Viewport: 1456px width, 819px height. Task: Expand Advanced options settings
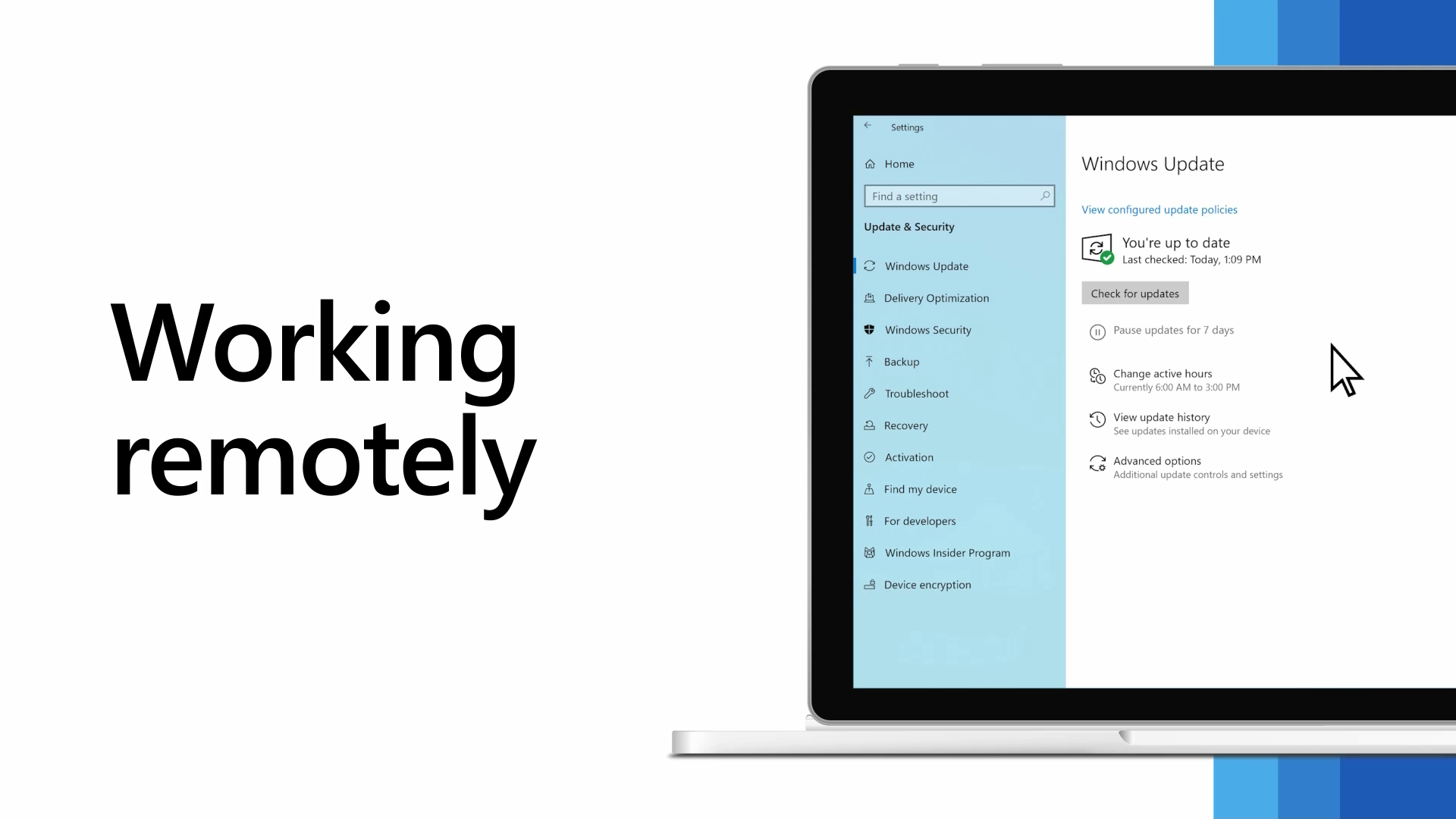point(1157,460)
